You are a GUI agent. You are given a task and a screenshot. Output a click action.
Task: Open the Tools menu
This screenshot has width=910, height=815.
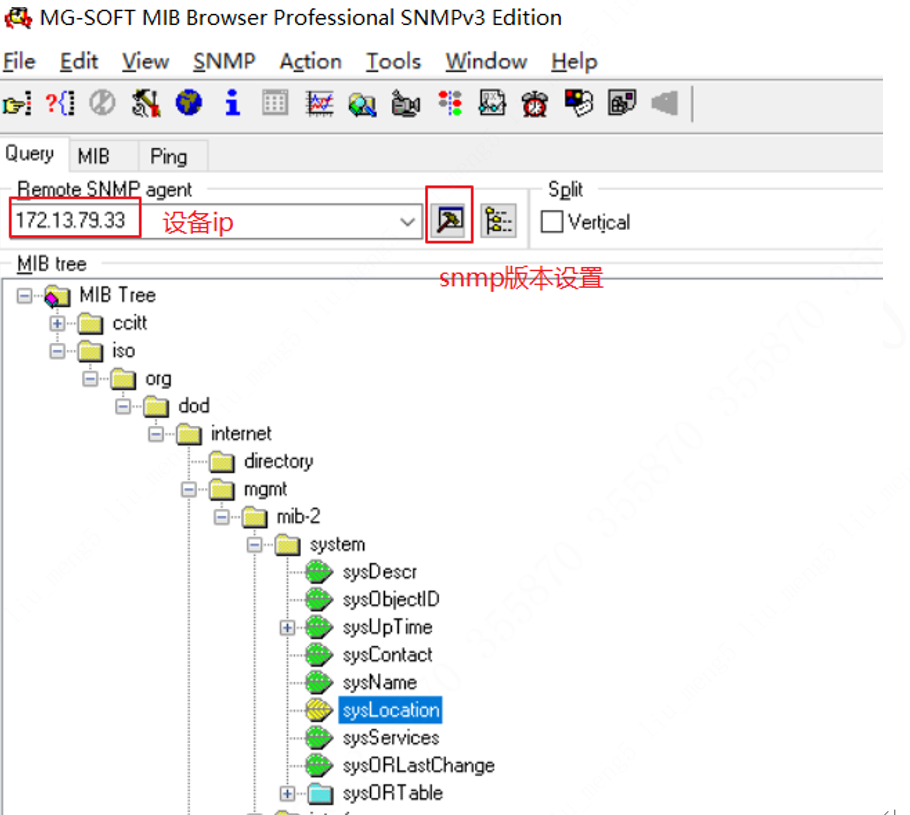pyautogui.click(x=393, y=62)
